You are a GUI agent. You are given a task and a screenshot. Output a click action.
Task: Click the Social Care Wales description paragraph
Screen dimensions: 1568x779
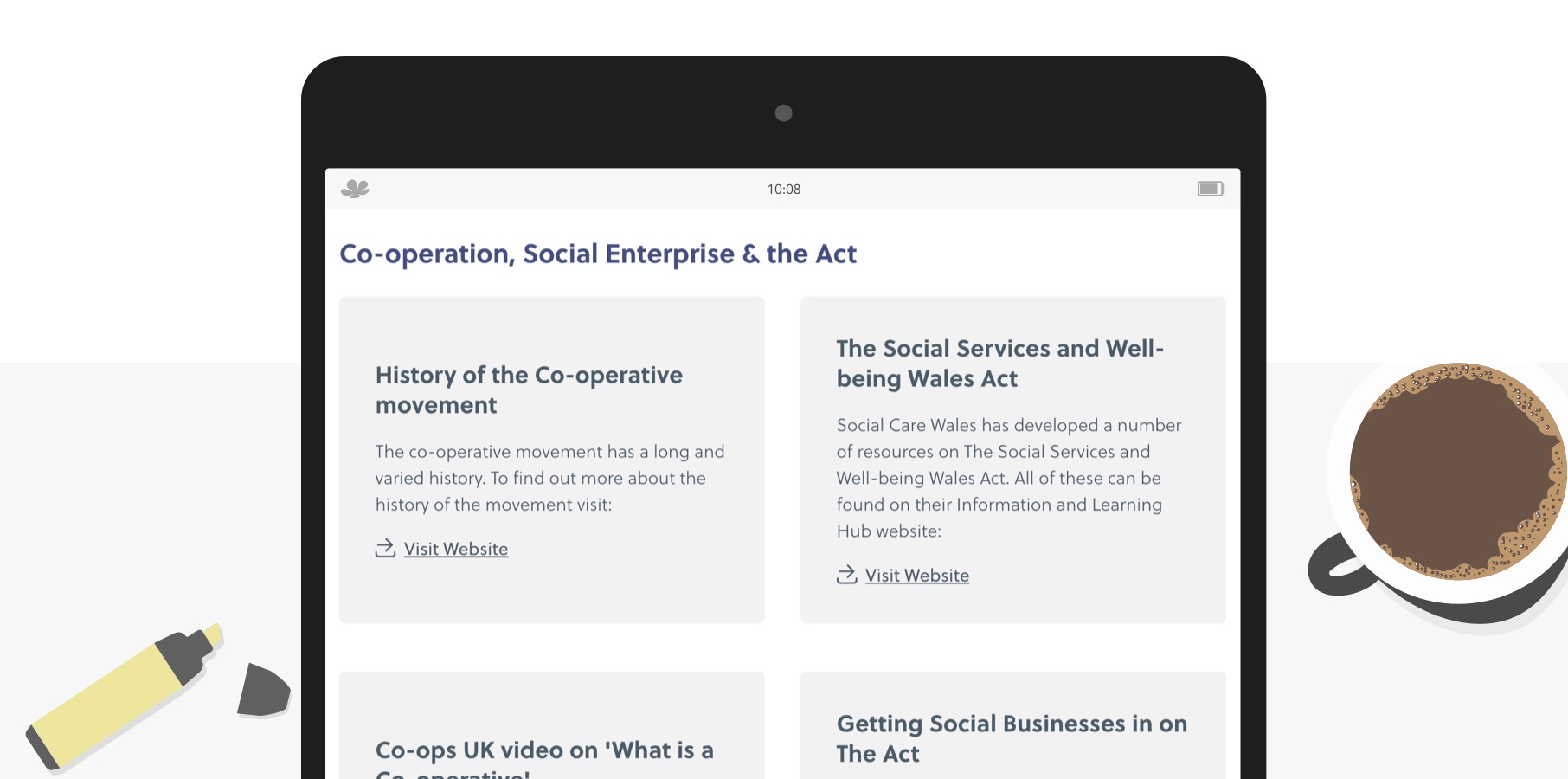1009,478
